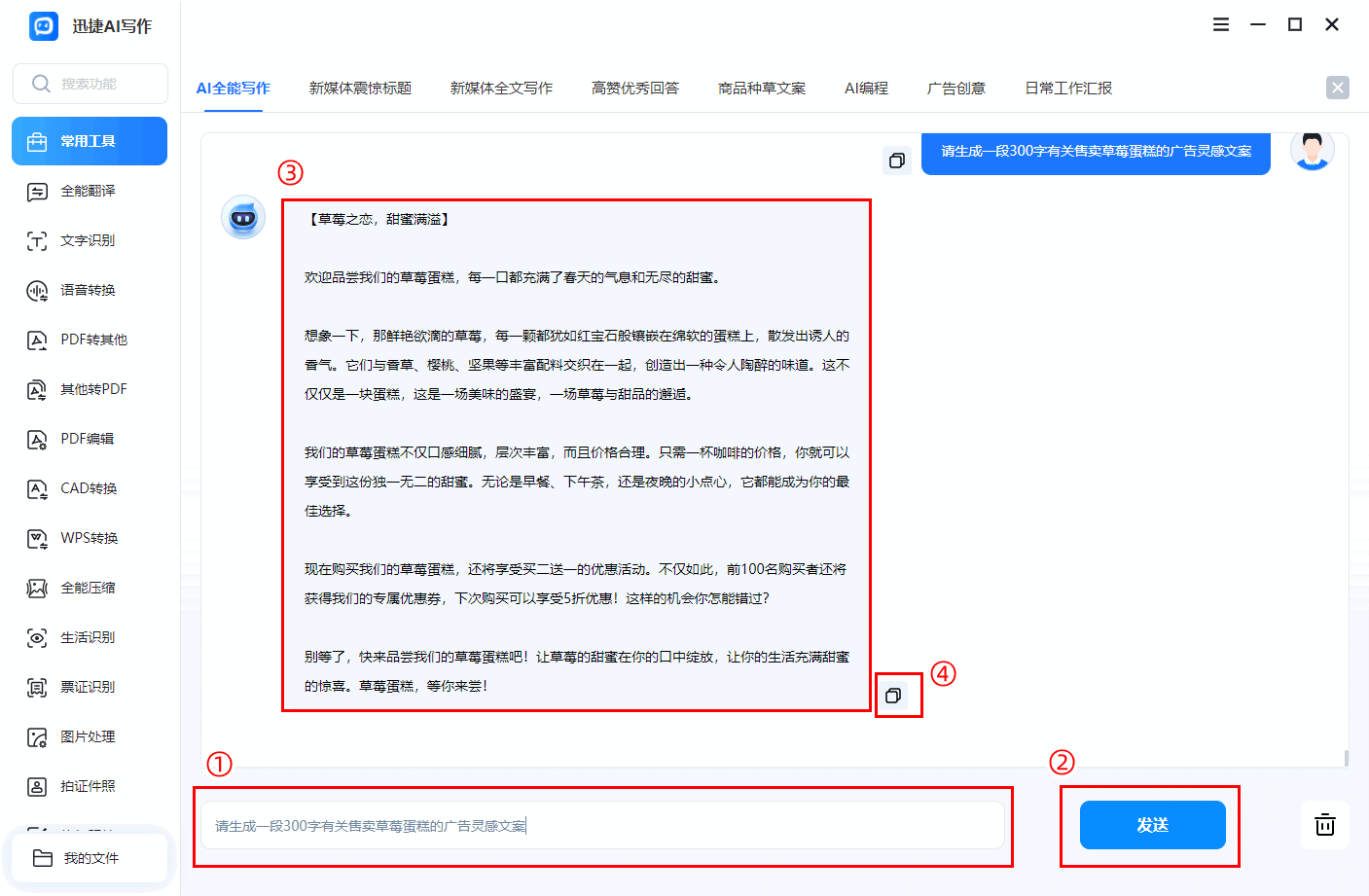Select the 常用工具 sidebar category
Image resolution: width=1369 pixels, height=896 pixels.
[90, 141]
